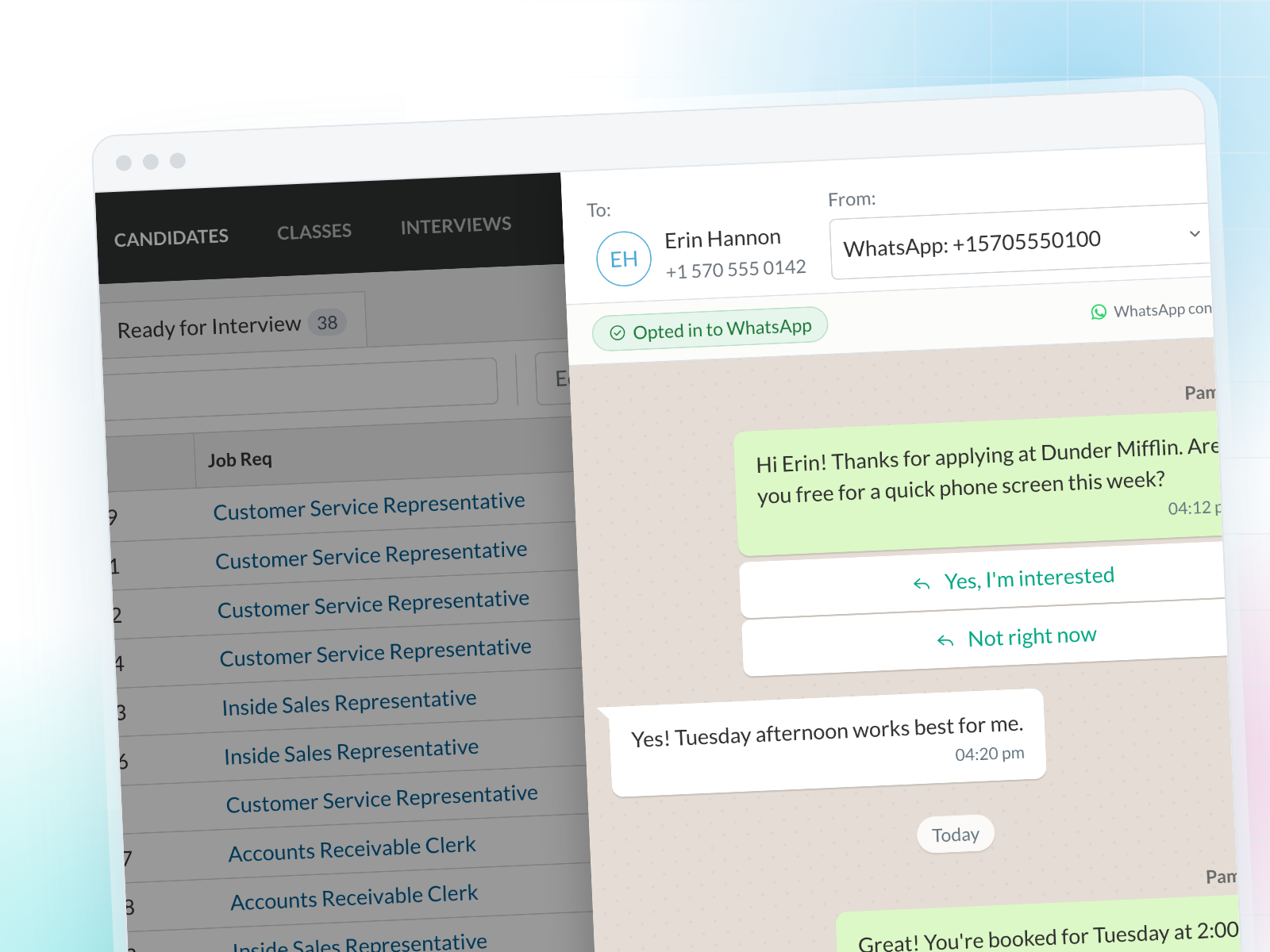This screenshot has width=1270, height=952.
Task: Open the From WhatsApp number dropdown
Action: pyautogui.click(x=1019, y=241)
